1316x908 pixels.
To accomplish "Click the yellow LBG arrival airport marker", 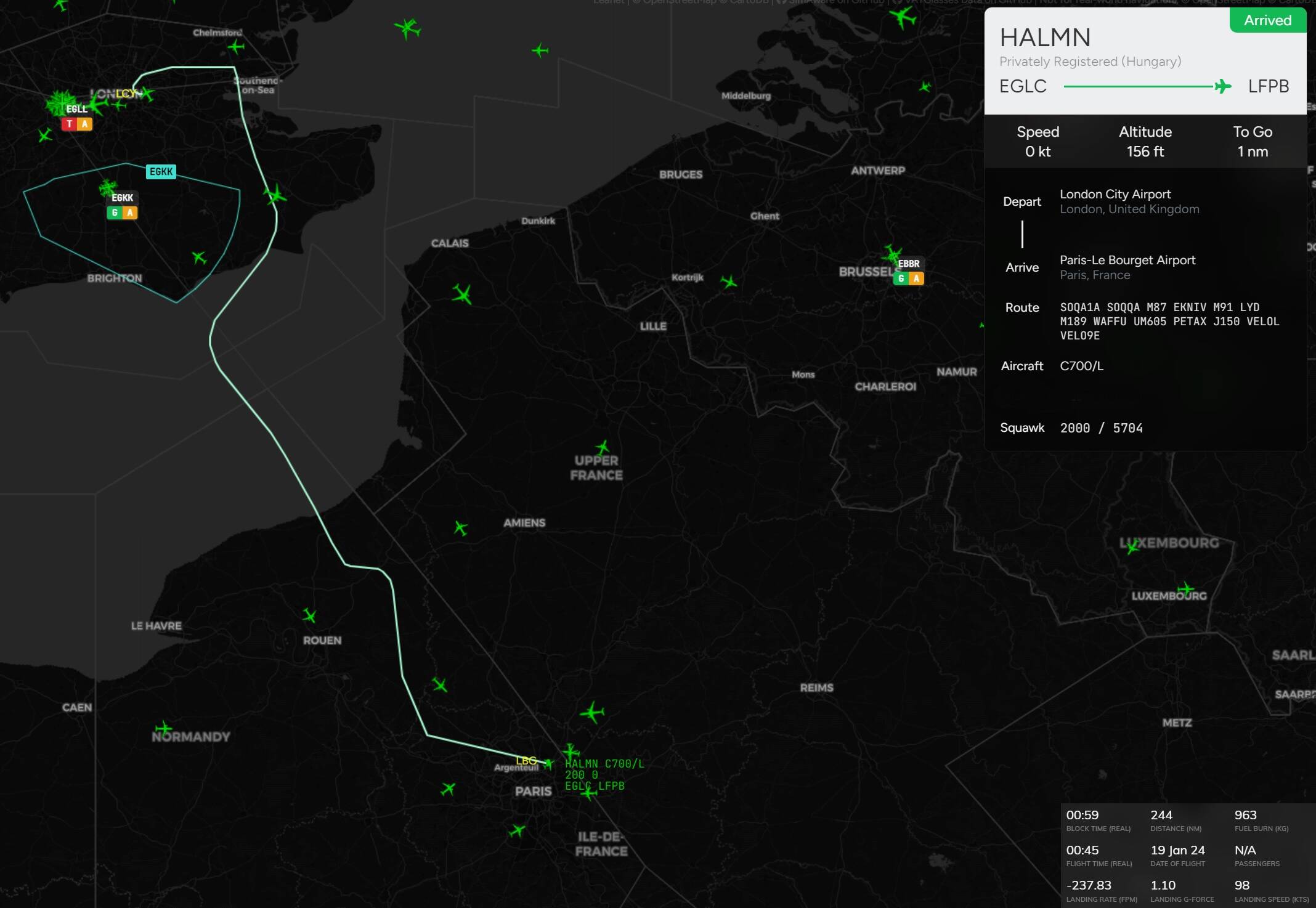I will click(x=526, y=761).
